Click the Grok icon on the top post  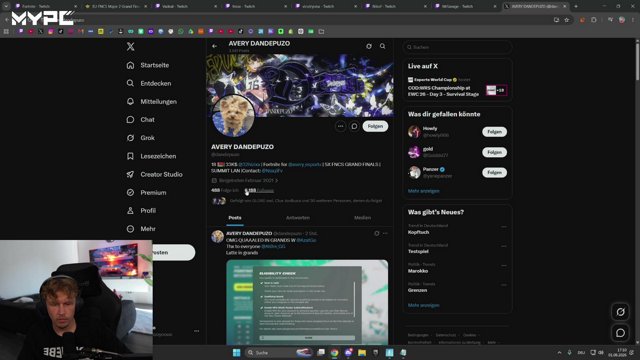376,233
